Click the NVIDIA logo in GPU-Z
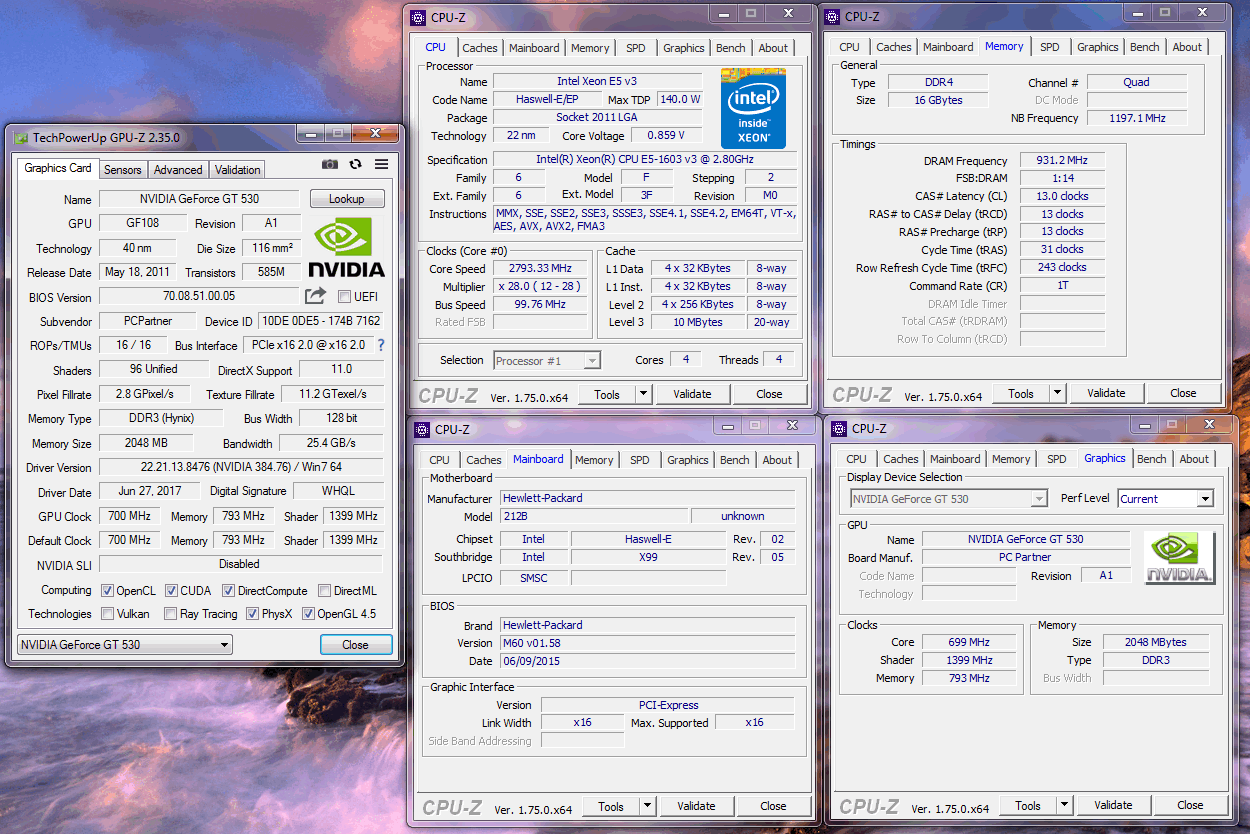 click(346, 248)
